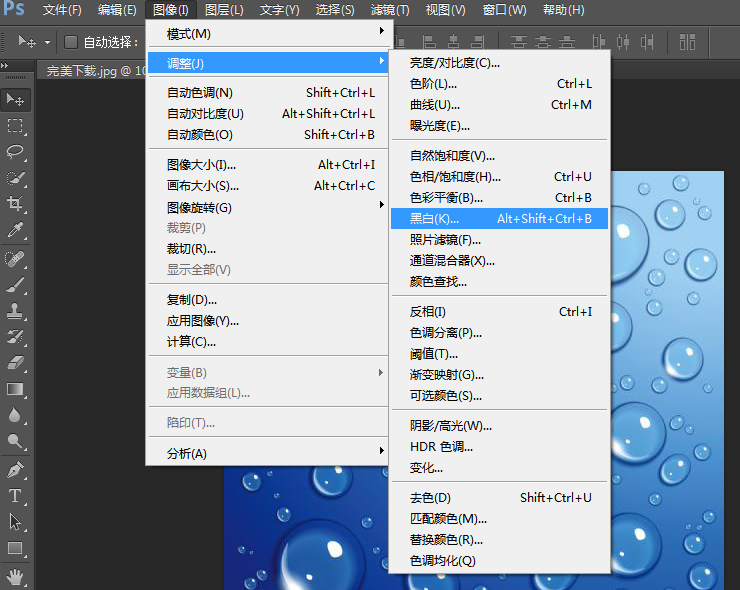Viewport: 740px width, 590px height.
Task: Choose 曲线(U)... adjustment
Action: pos(499,104)
